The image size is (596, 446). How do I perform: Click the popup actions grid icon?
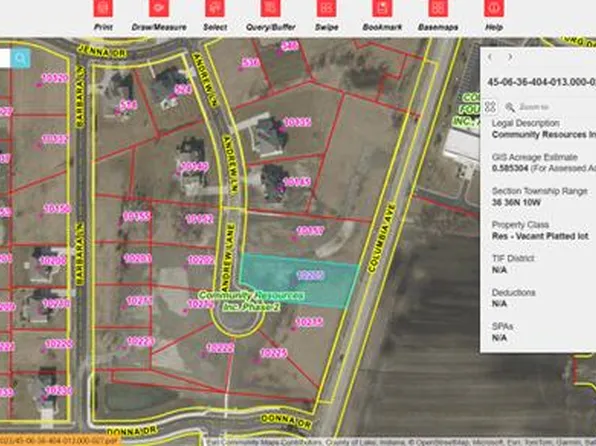click(490, 107)
